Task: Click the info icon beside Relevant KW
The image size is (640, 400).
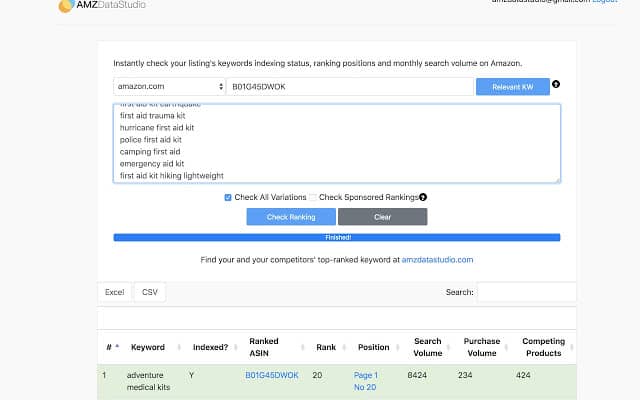Action: (556, 84)
